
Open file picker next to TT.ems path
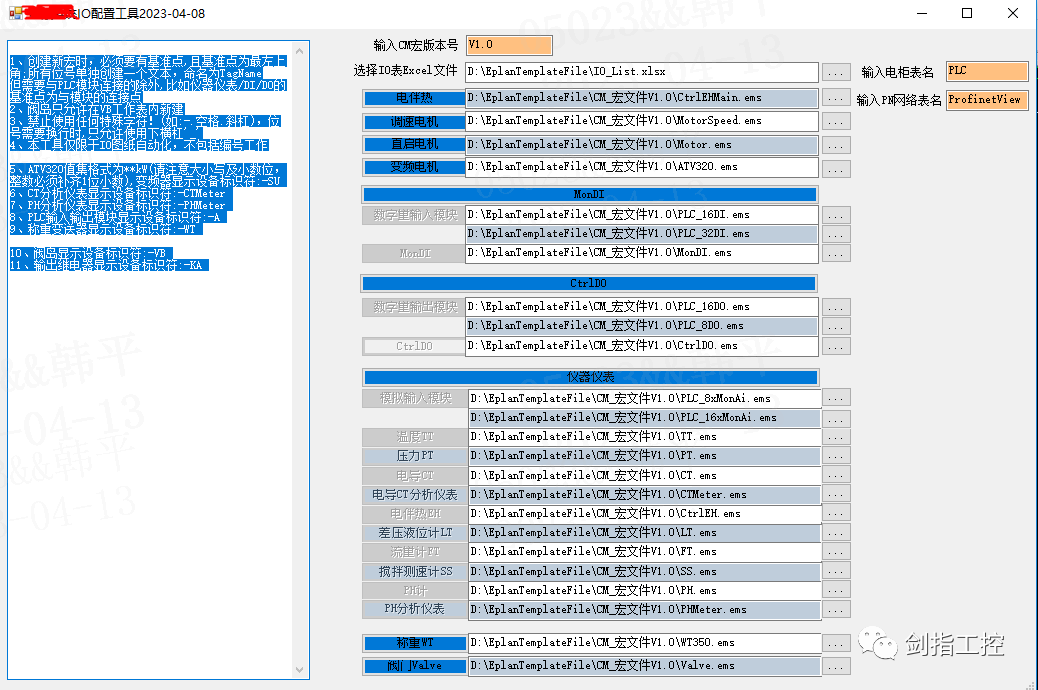tap(836, 436)
